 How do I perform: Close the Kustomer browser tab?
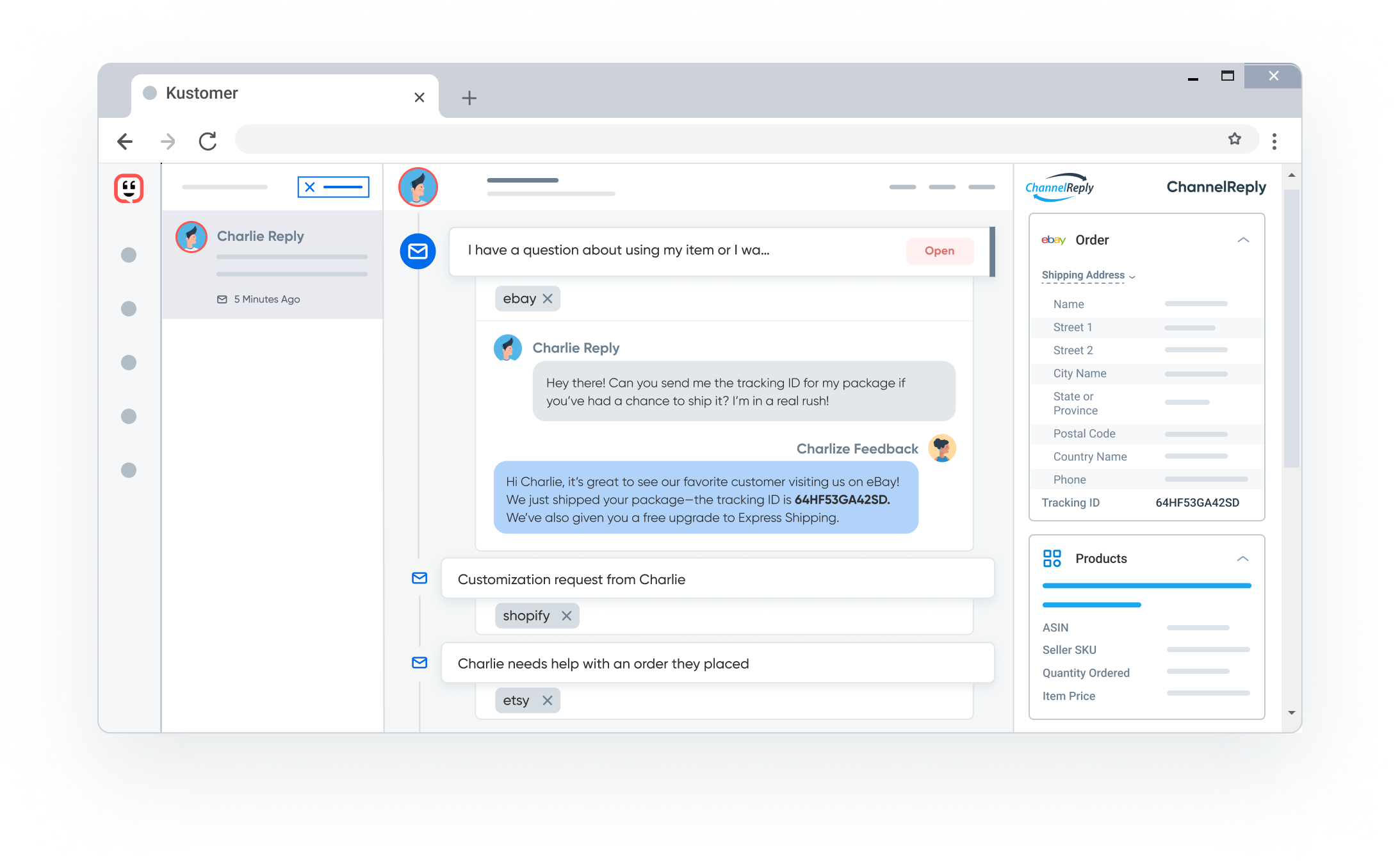pyautogui.click(x=419, y=97)
